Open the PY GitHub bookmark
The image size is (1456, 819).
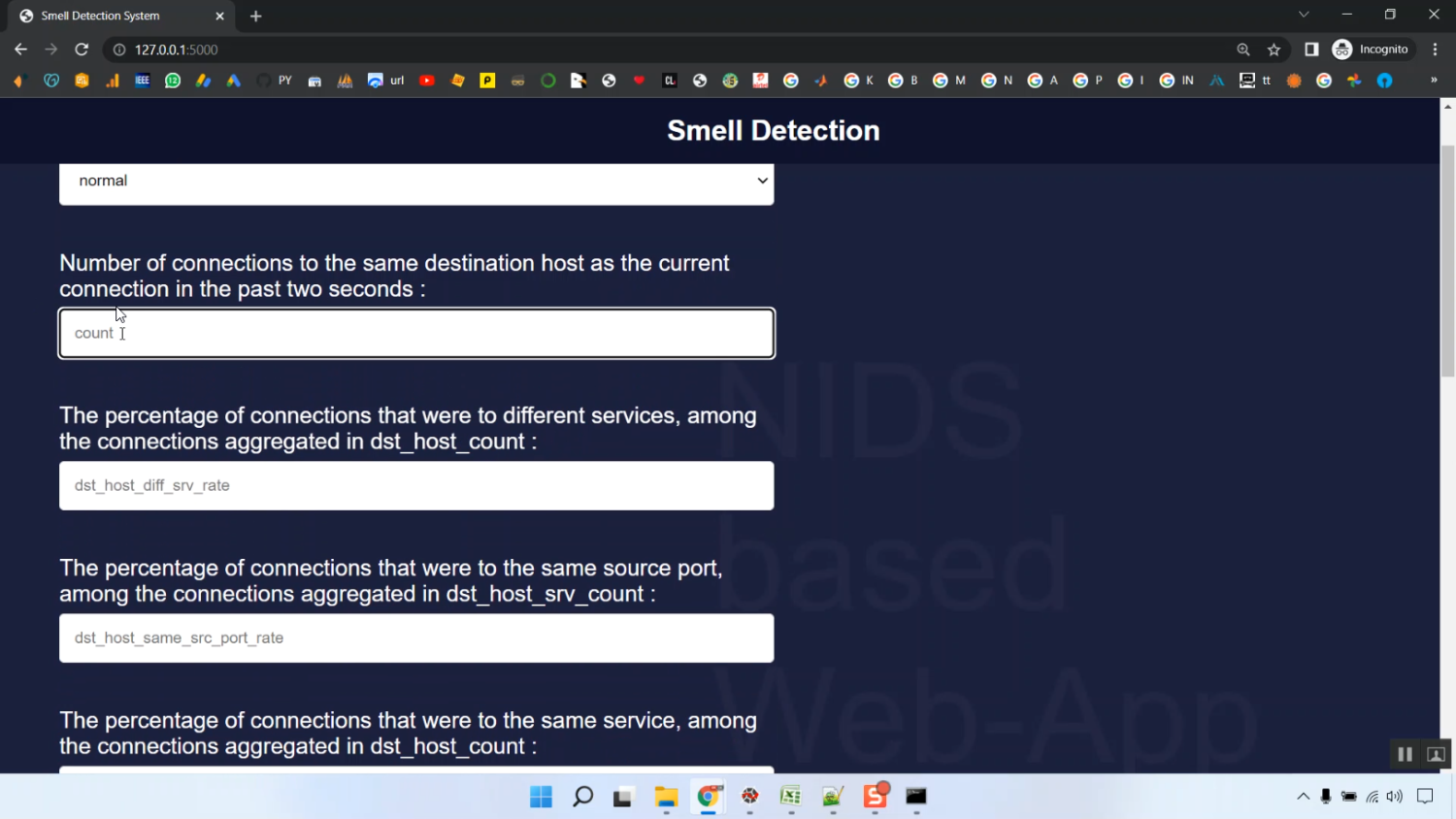tap(274, 81)
